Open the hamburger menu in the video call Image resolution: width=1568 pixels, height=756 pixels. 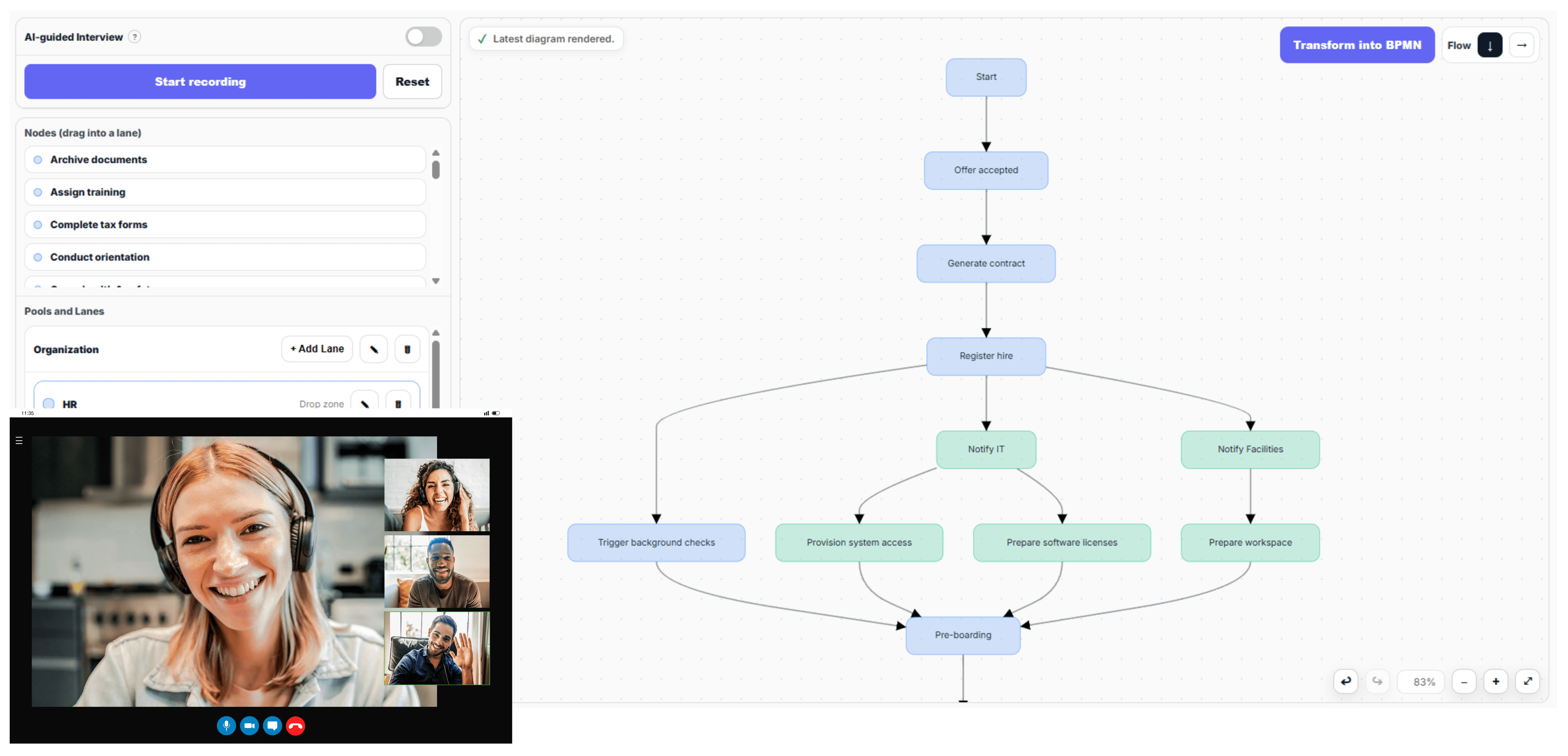coord(19,441)
